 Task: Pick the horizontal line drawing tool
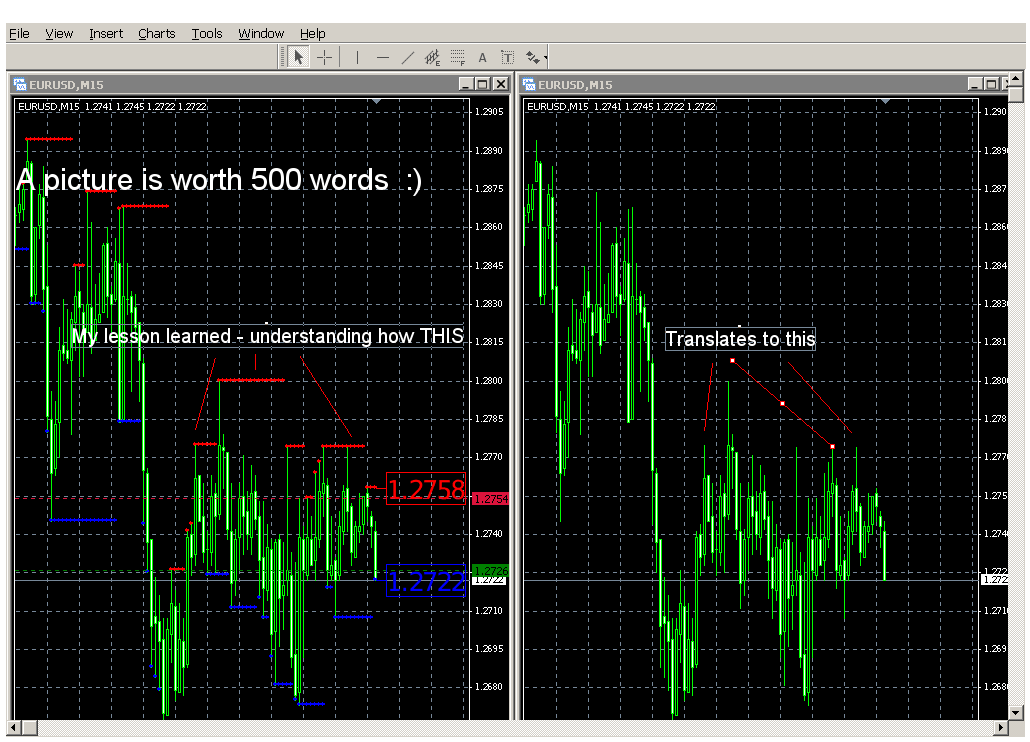(x=382, y=58)
